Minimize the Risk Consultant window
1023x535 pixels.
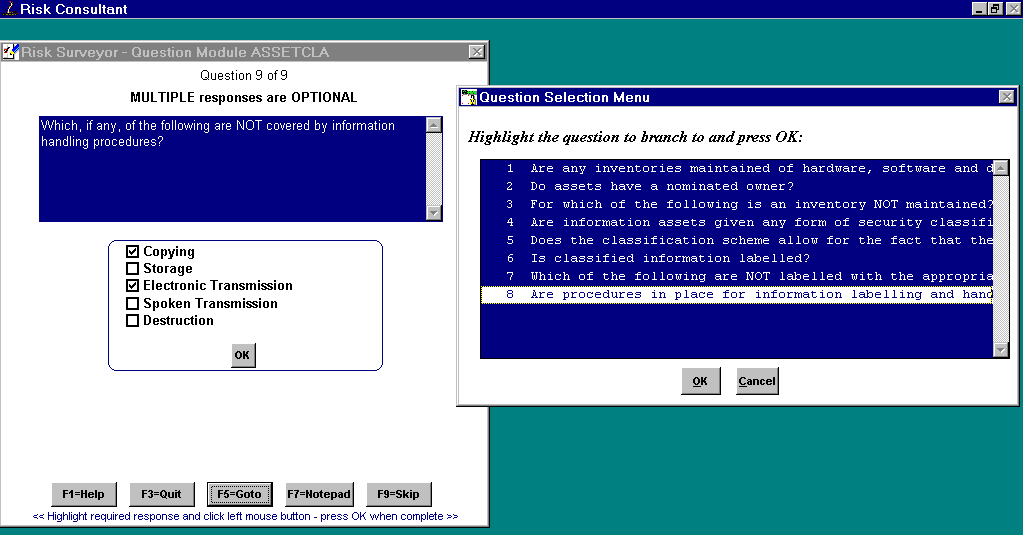[x=979, y=8]
